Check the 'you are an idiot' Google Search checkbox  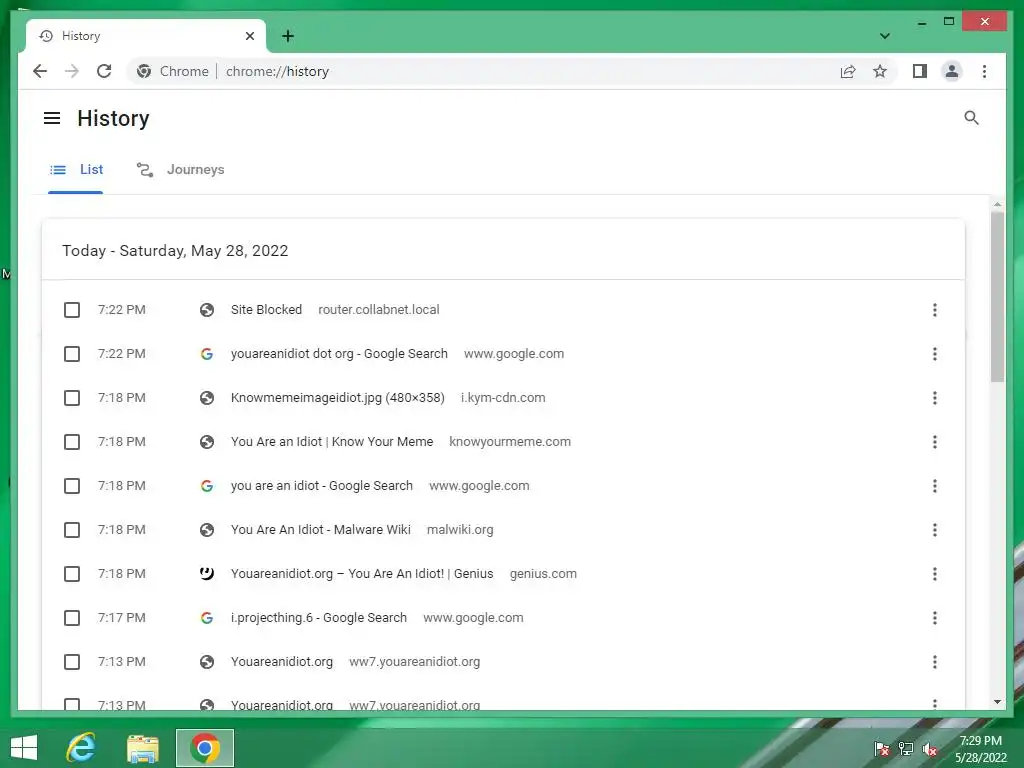point(72,486)
